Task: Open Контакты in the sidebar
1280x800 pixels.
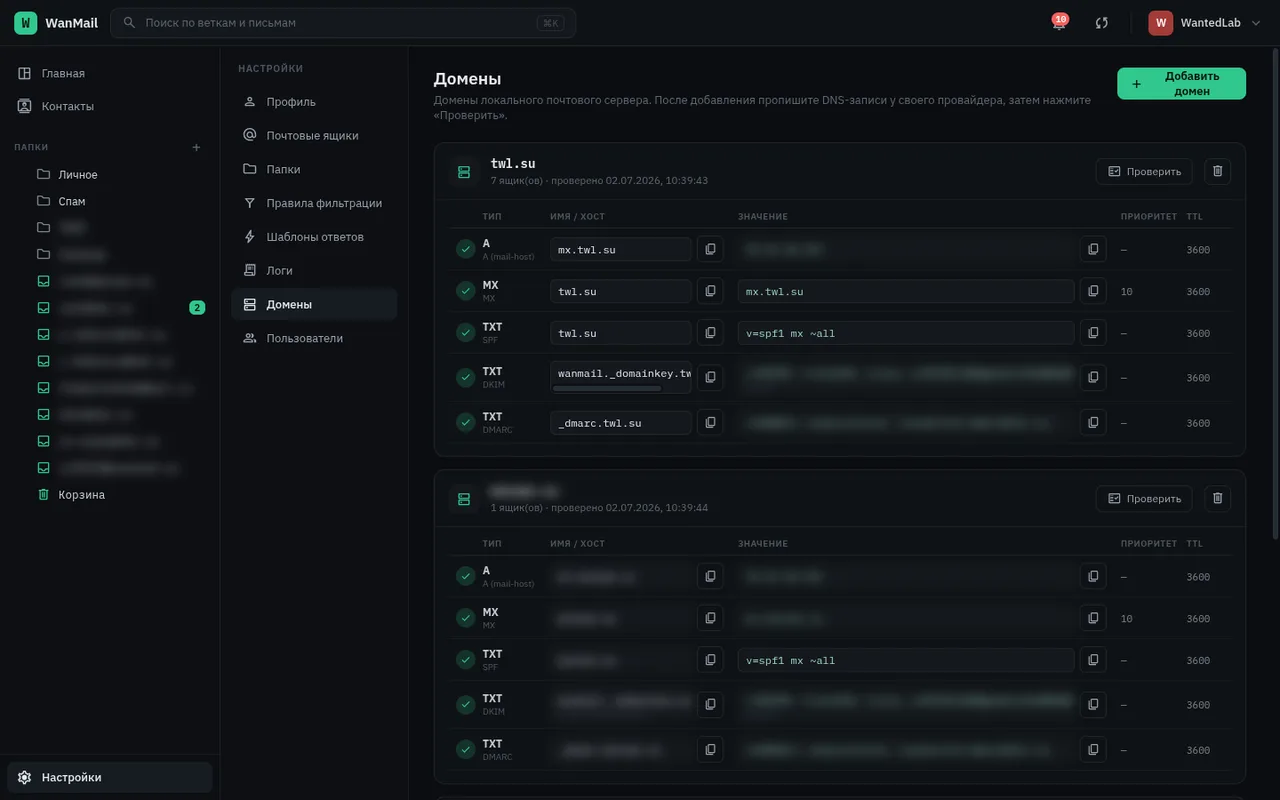Action: (110, 106)
